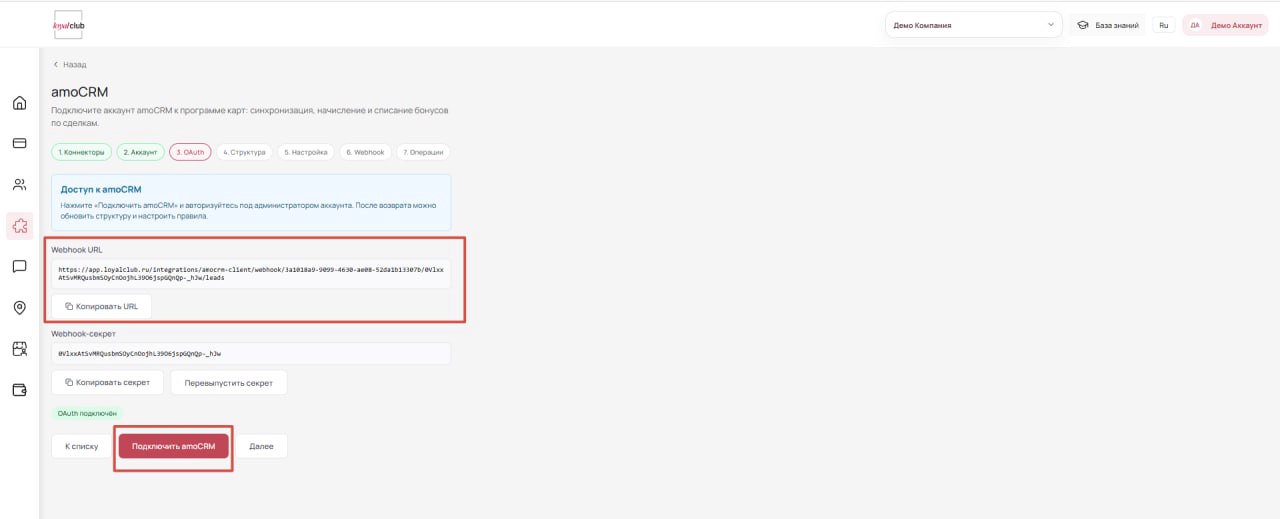Switch language via the Ru selector
The height and width of the screenshot is (519, 1280).
click(1164, 25)
